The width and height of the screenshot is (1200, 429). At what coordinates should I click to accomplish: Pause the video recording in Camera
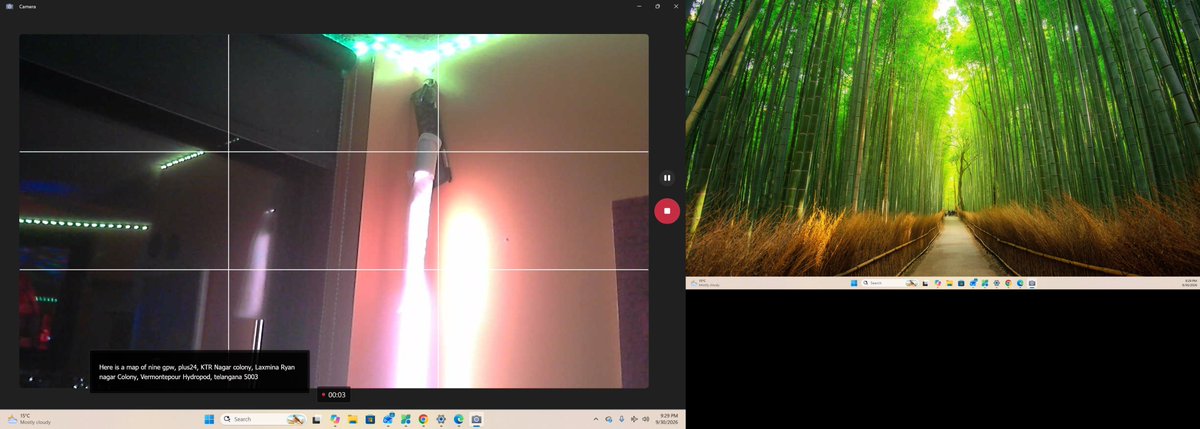click(x=667, y=178)
